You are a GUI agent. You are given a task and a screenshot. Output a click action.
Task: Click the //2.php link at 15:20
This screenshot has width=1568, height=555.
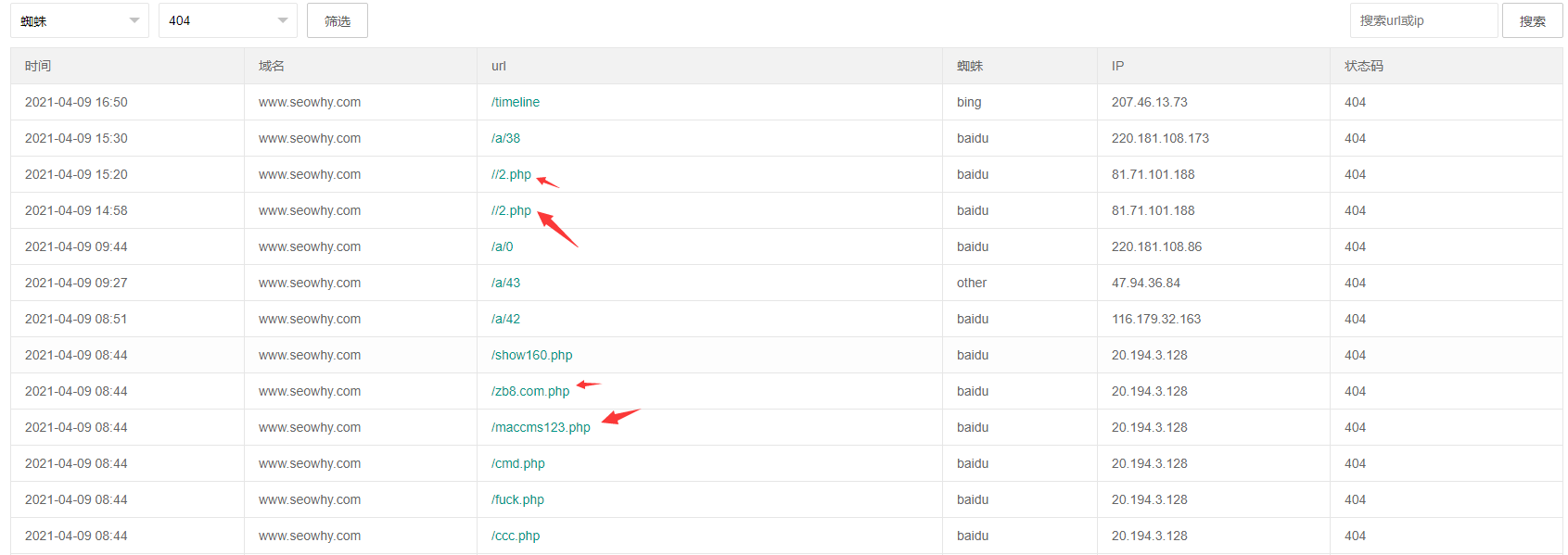[x=511, y=174]
